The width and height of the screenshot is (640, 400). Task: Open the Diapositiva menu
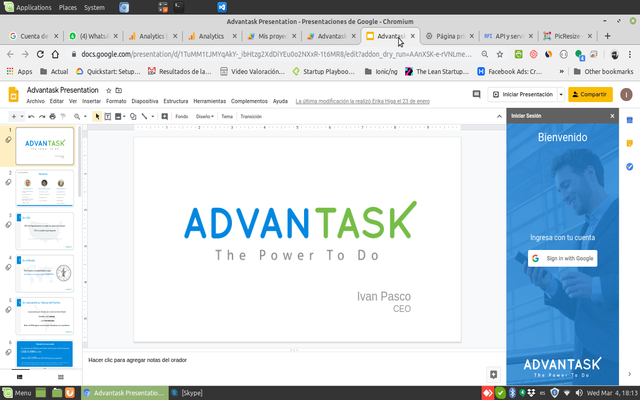pyautogui.click(x=145, y=101)
